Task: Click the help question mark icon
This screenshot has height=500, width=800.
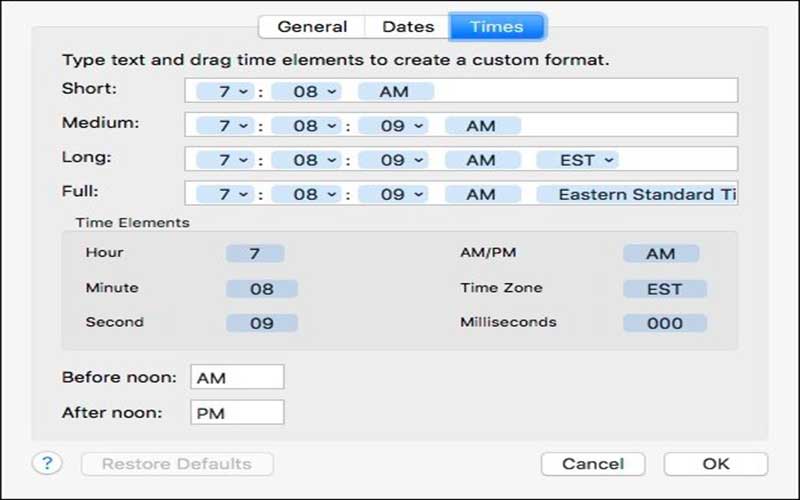Action: (x=47, y=463)
